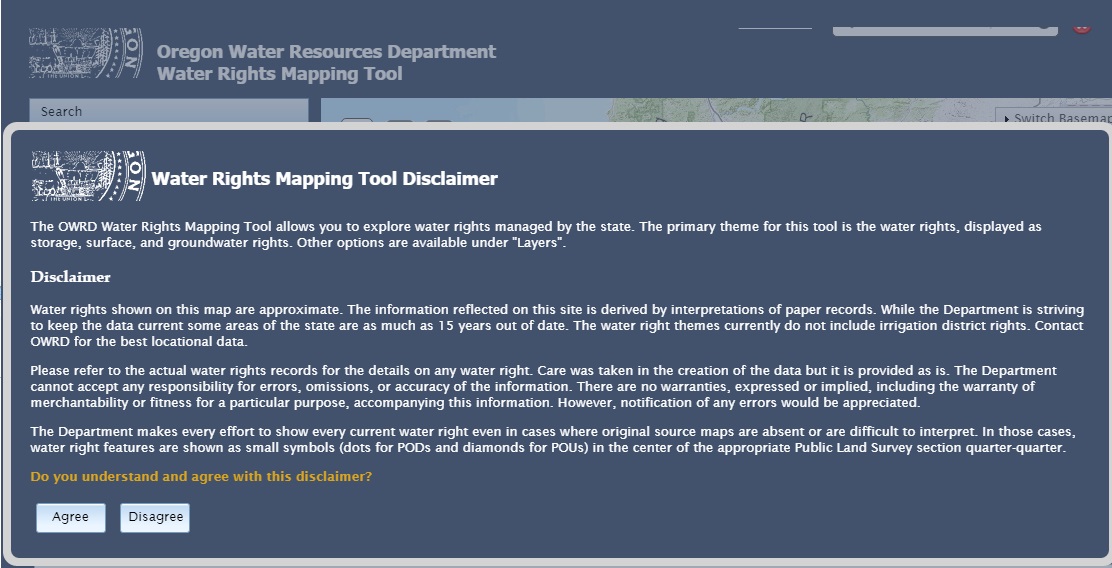Click the 'Disclaimer' subheading text
This screenshot has height=568, width=1112.
click(70, 277)
